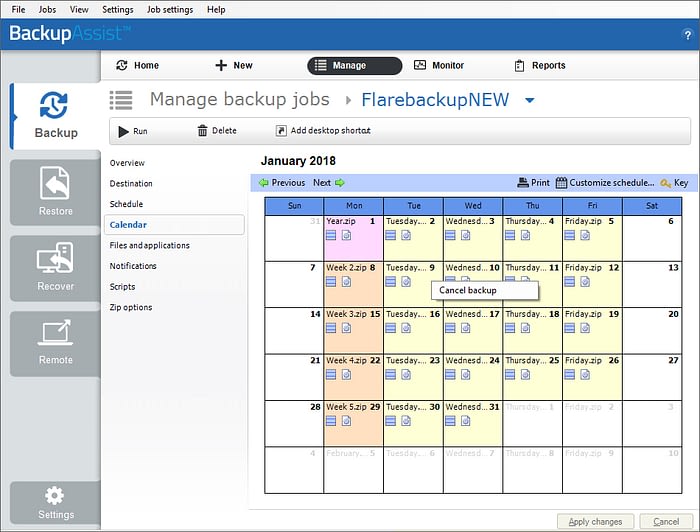Select the Friday.zip entry on January 19

point(583,314)
